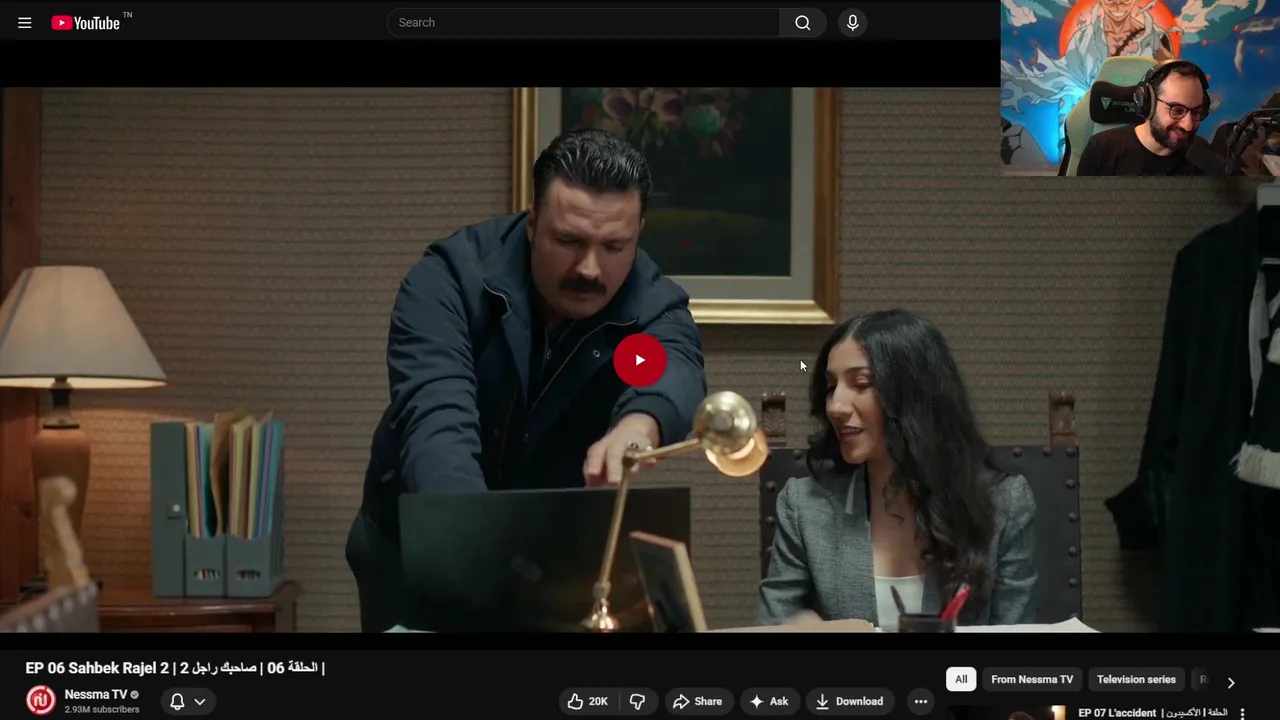
Task: Click the EP 07 video thumbnail
Action: tap(1006, 713)
